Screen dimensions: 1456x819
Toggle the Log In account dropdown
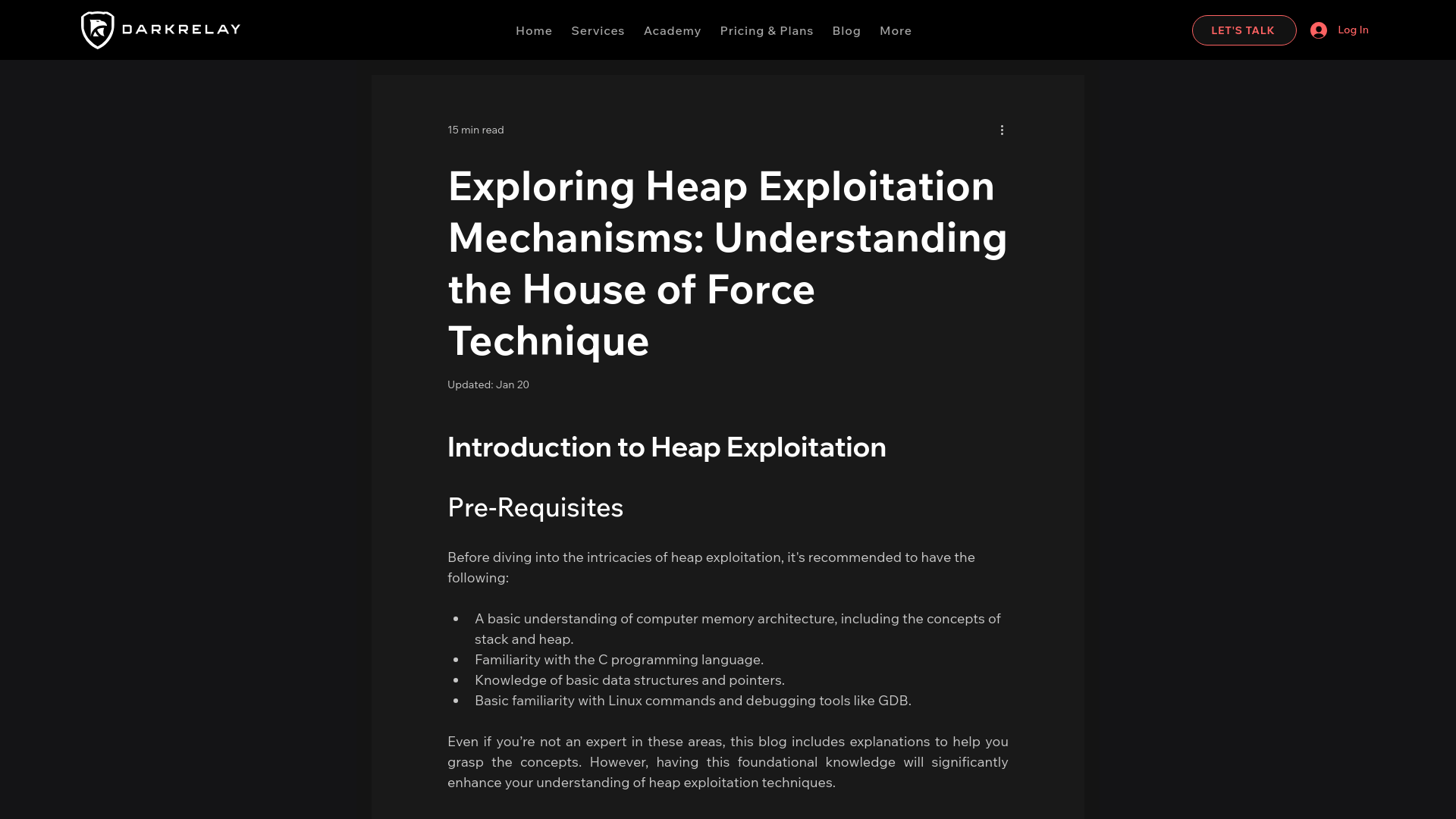(x=1339, y=30)
